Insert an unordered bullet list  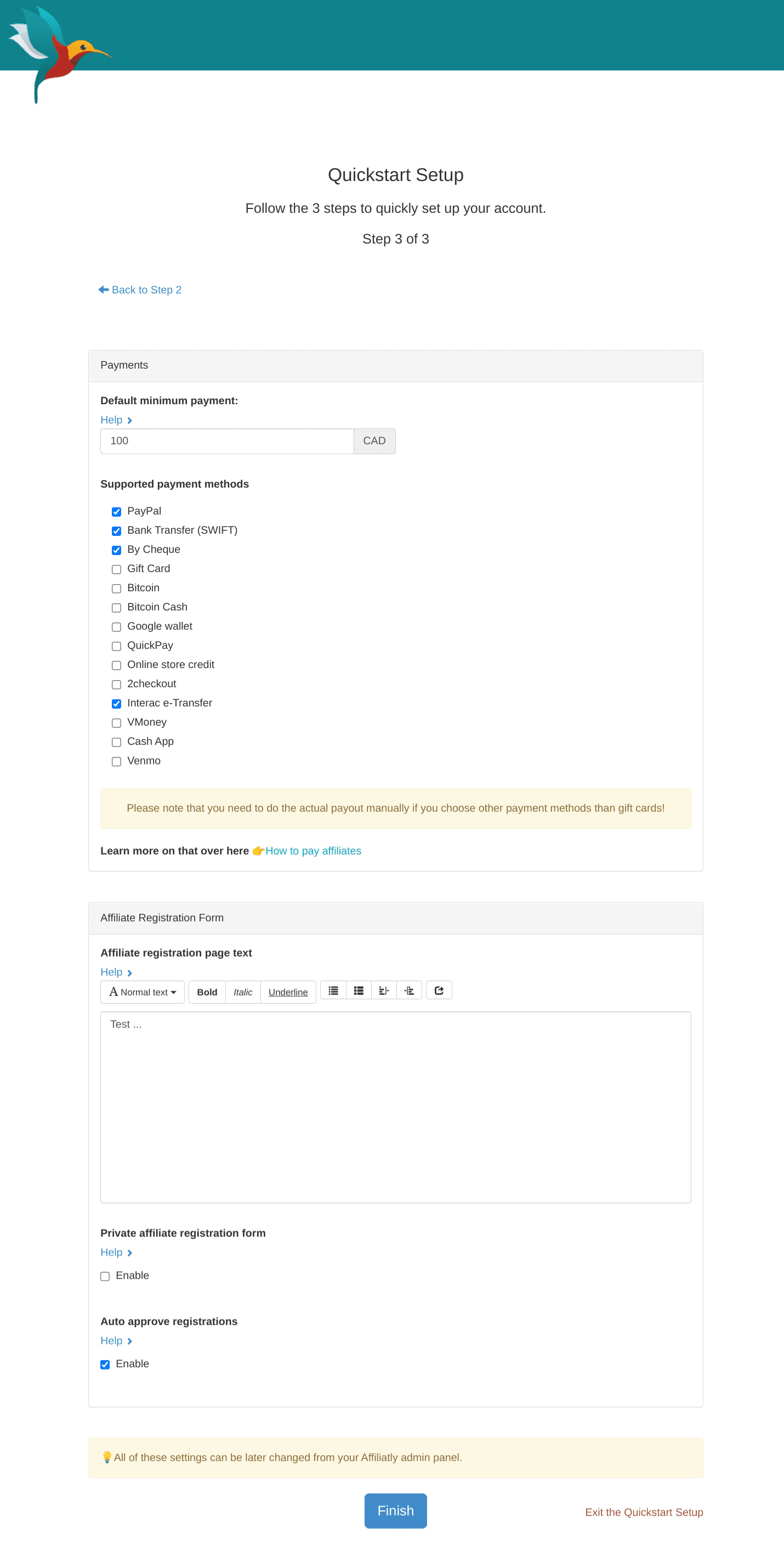pyautogui.click(x=333, y=991)
